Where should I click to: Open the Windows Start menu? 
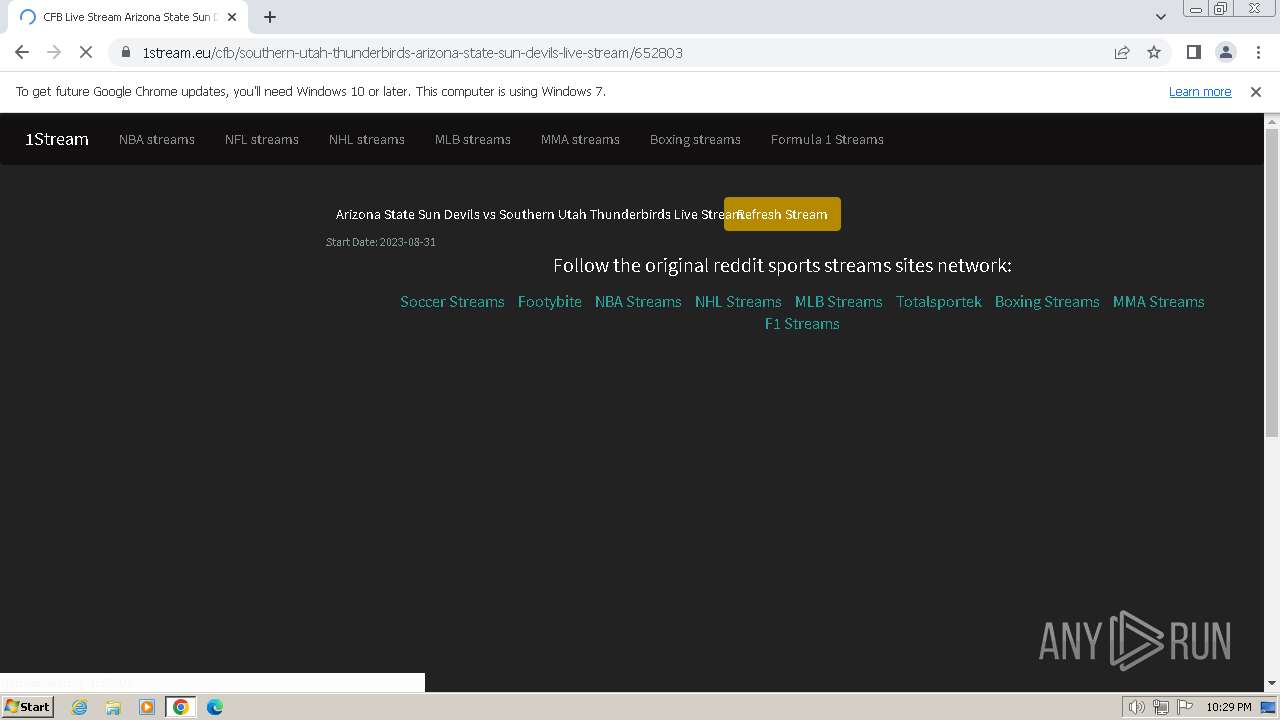27,706
